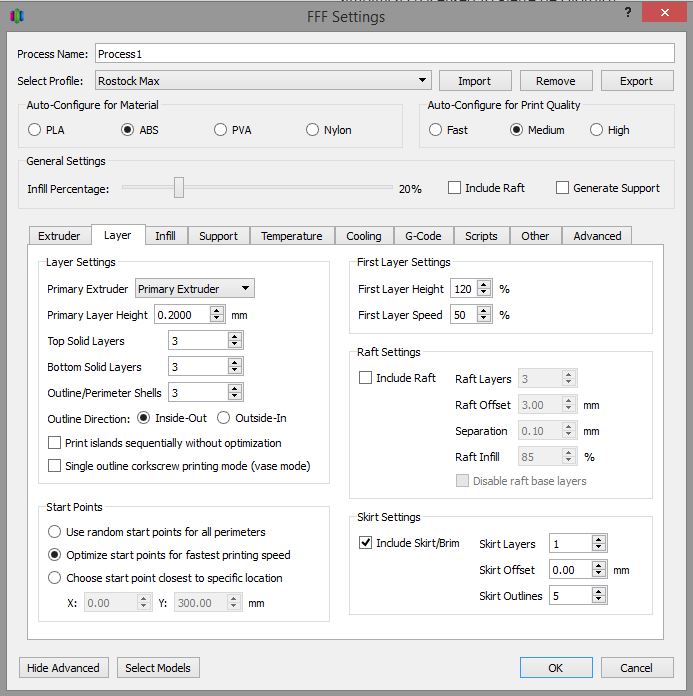
Task: Expand the Primary Extruder dropdown
Action: pos(194,289)
